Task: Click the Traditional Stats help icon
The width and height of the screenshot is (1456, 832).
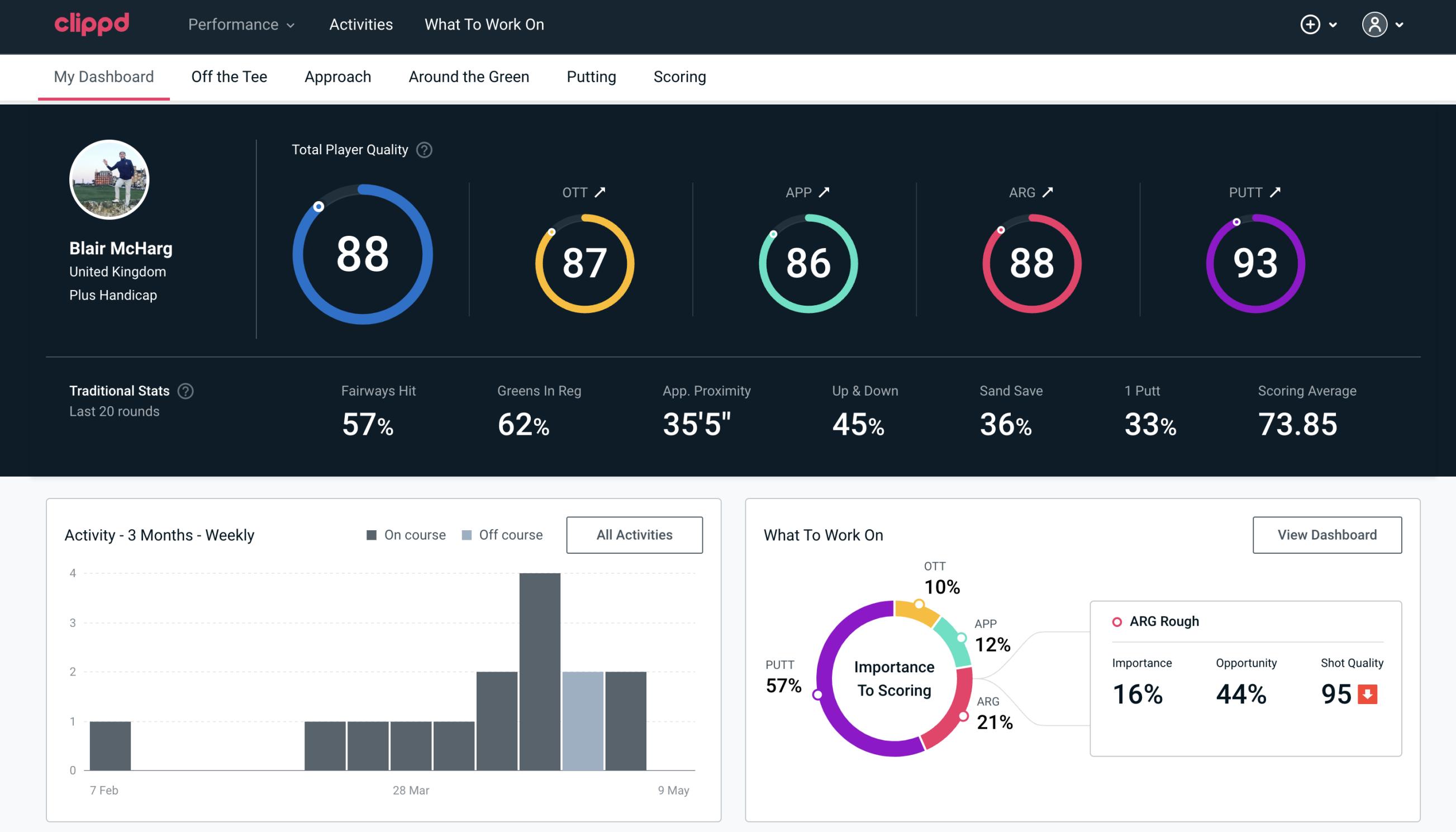Action: (185, 390)
